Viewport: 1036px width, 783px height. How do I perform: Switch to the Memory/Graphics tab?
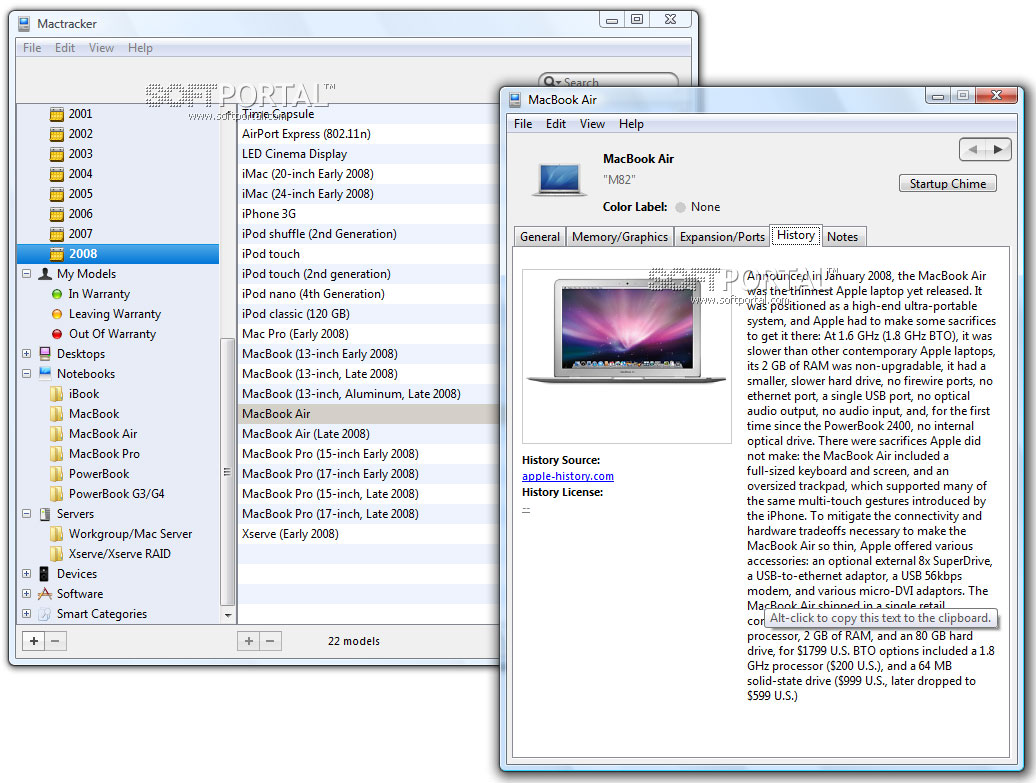tap(620, 237)
